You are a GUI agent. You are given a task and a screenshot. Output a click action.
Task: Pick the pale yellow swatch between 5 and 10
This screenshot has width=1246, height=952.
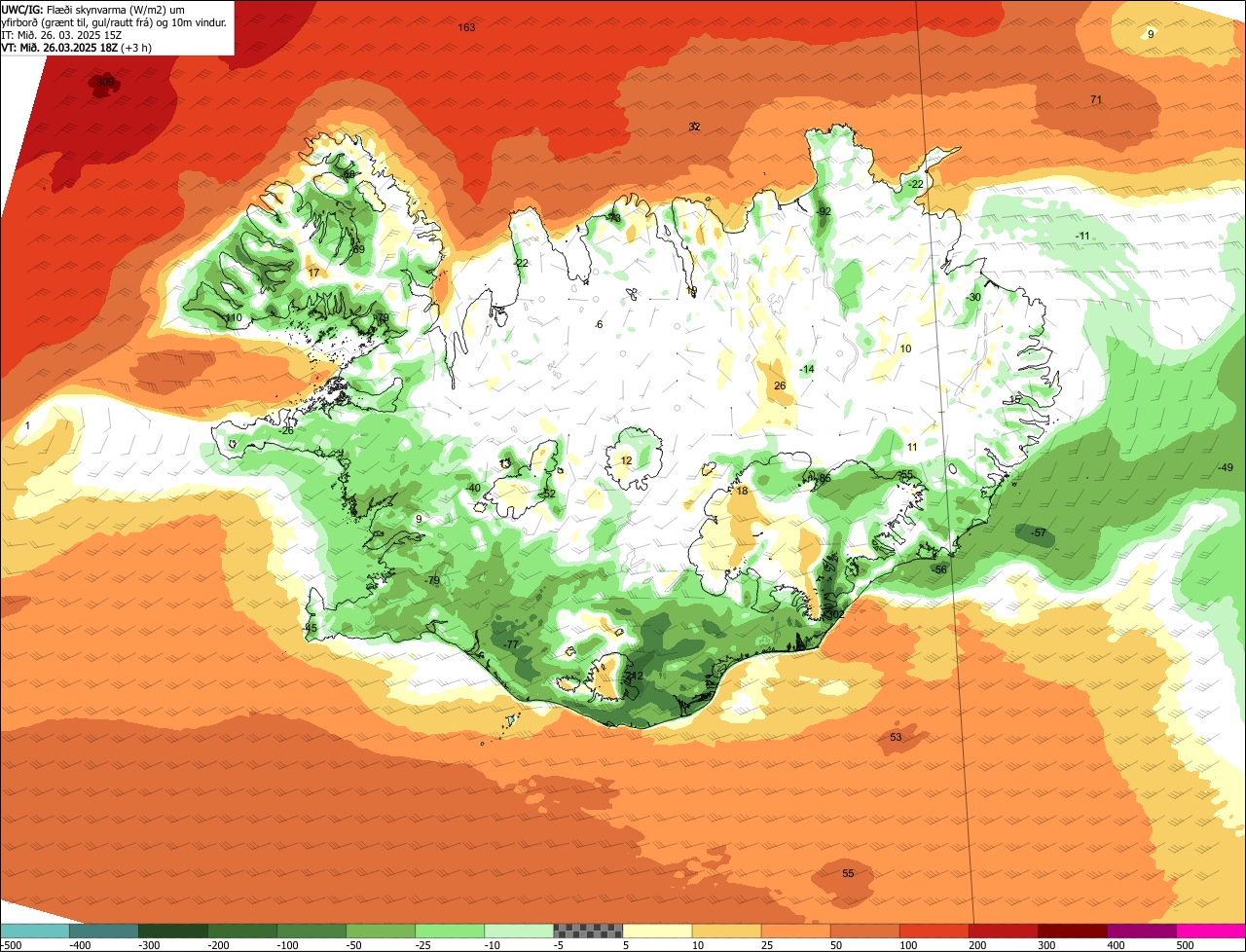pyautogui.click(x=657, y=931)
